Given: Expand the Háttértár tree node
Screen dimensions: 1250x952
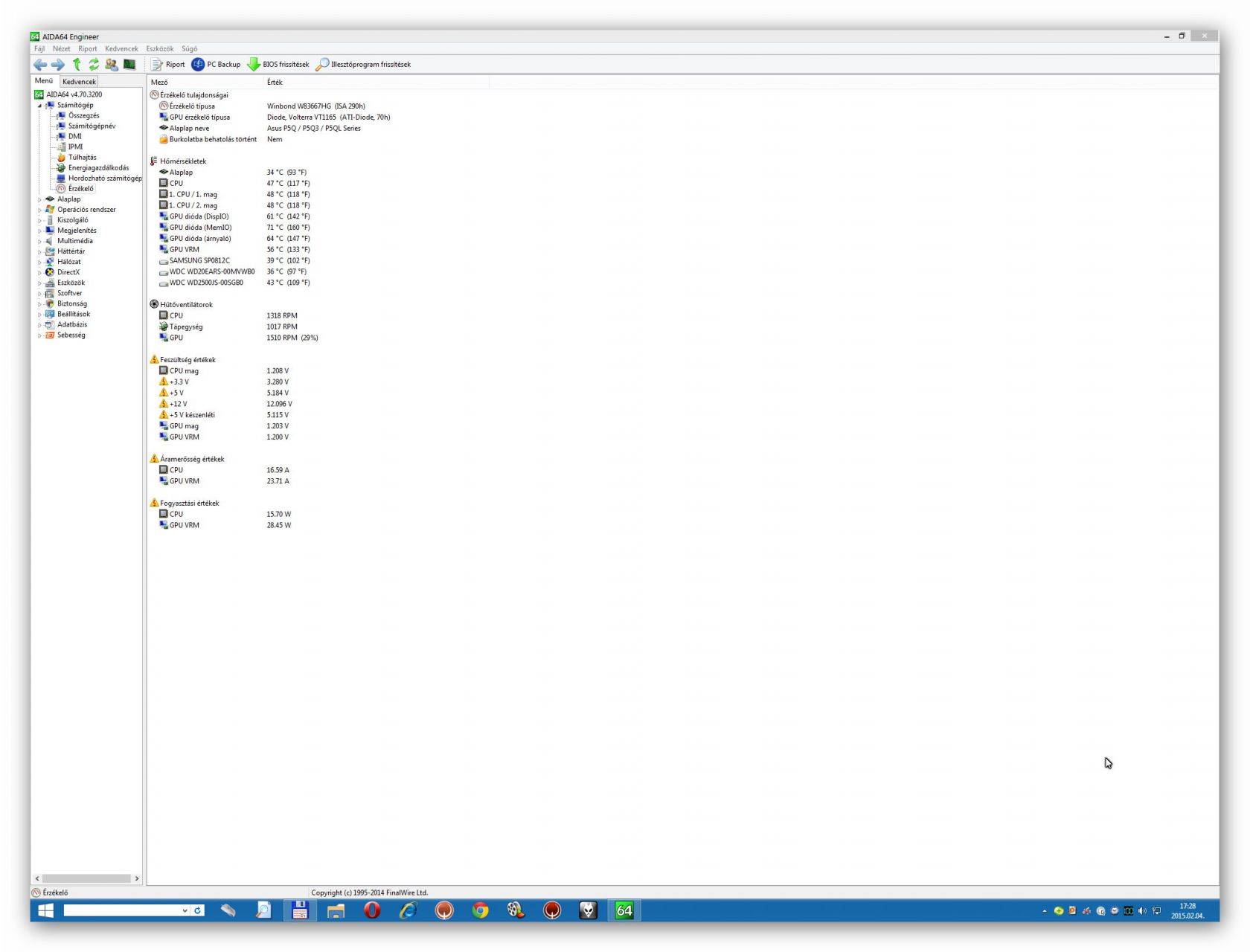Looking at the screenshot, I should click(40, 251).
